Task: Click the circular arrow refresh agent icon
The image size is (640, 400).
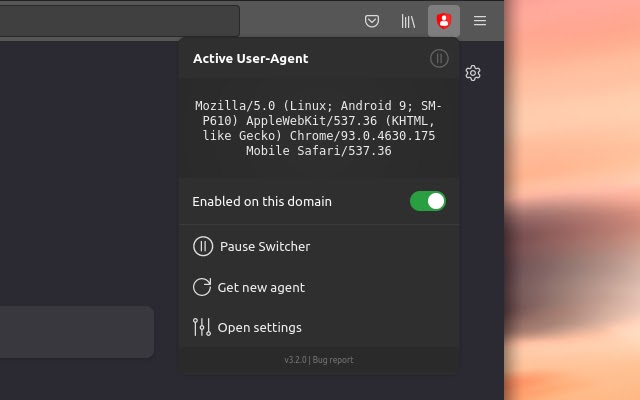Action: tap(202, 287)
